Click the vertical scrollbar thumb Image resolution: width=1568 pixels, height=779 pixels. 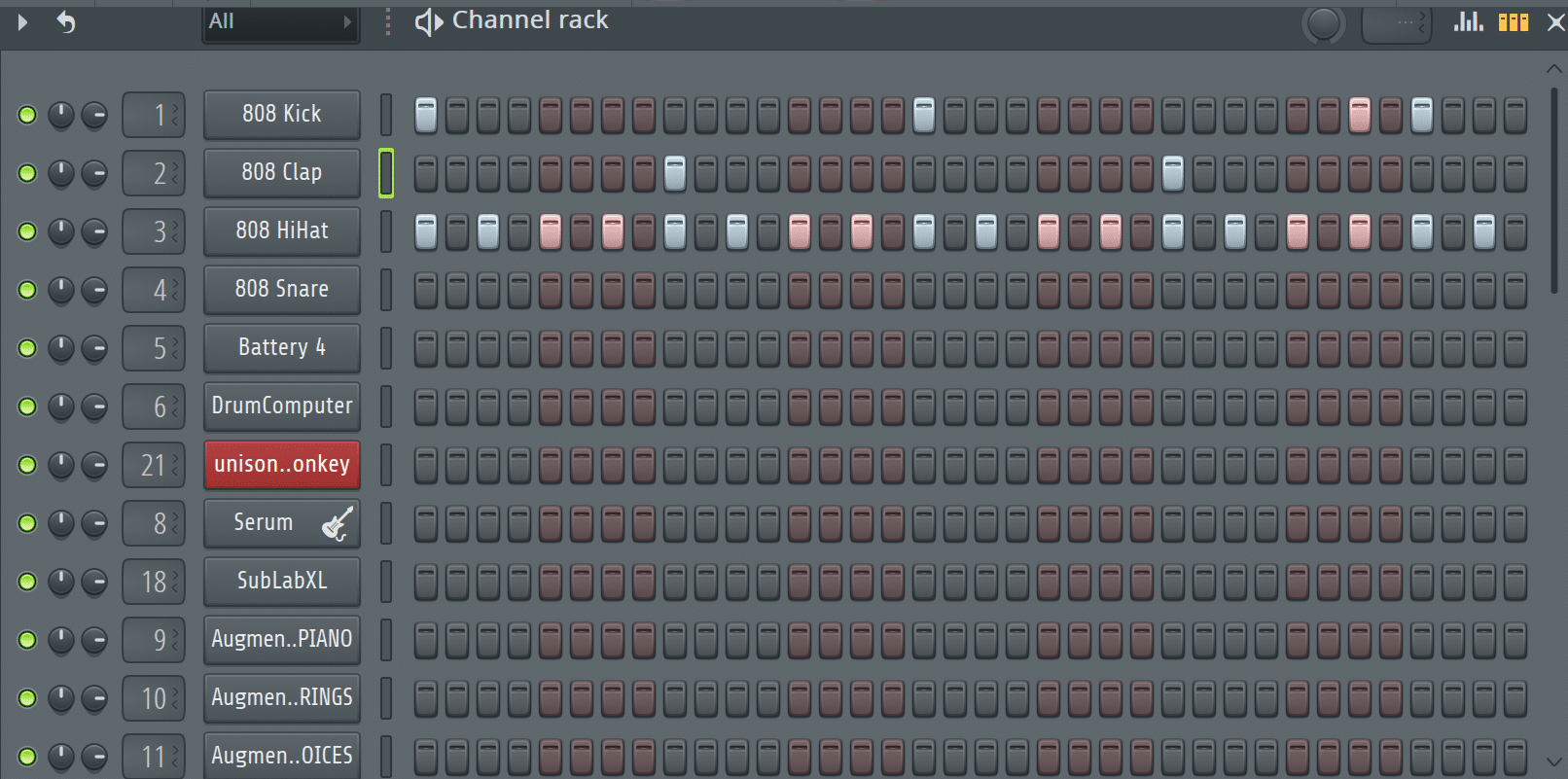(1553, 192)
